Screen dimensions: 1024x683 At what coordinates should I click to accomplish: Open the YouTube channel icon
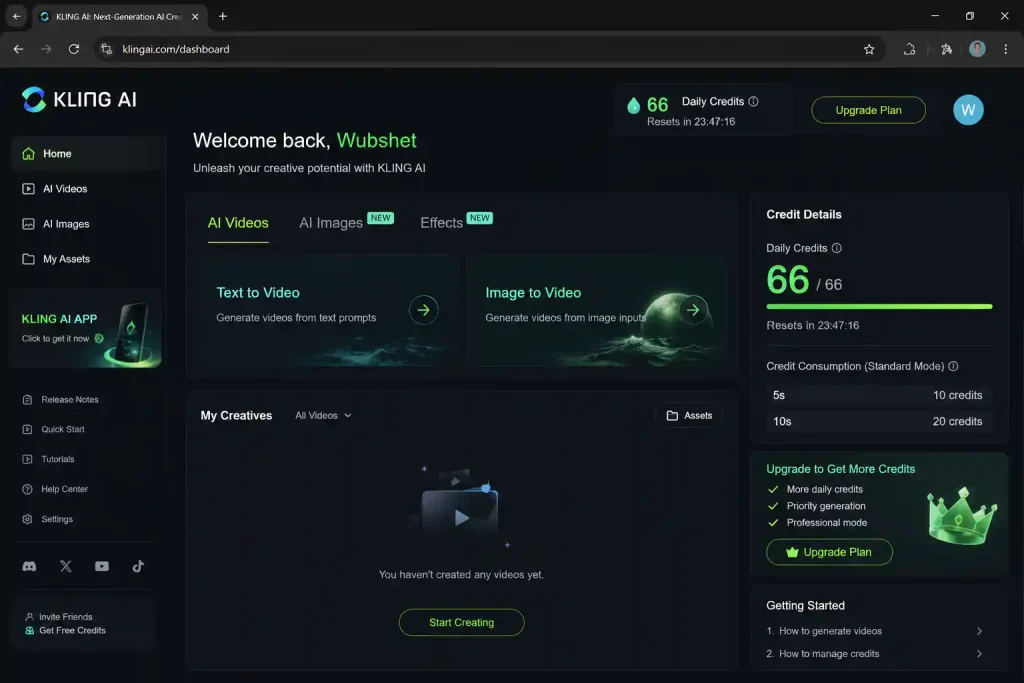coord(102,566)
